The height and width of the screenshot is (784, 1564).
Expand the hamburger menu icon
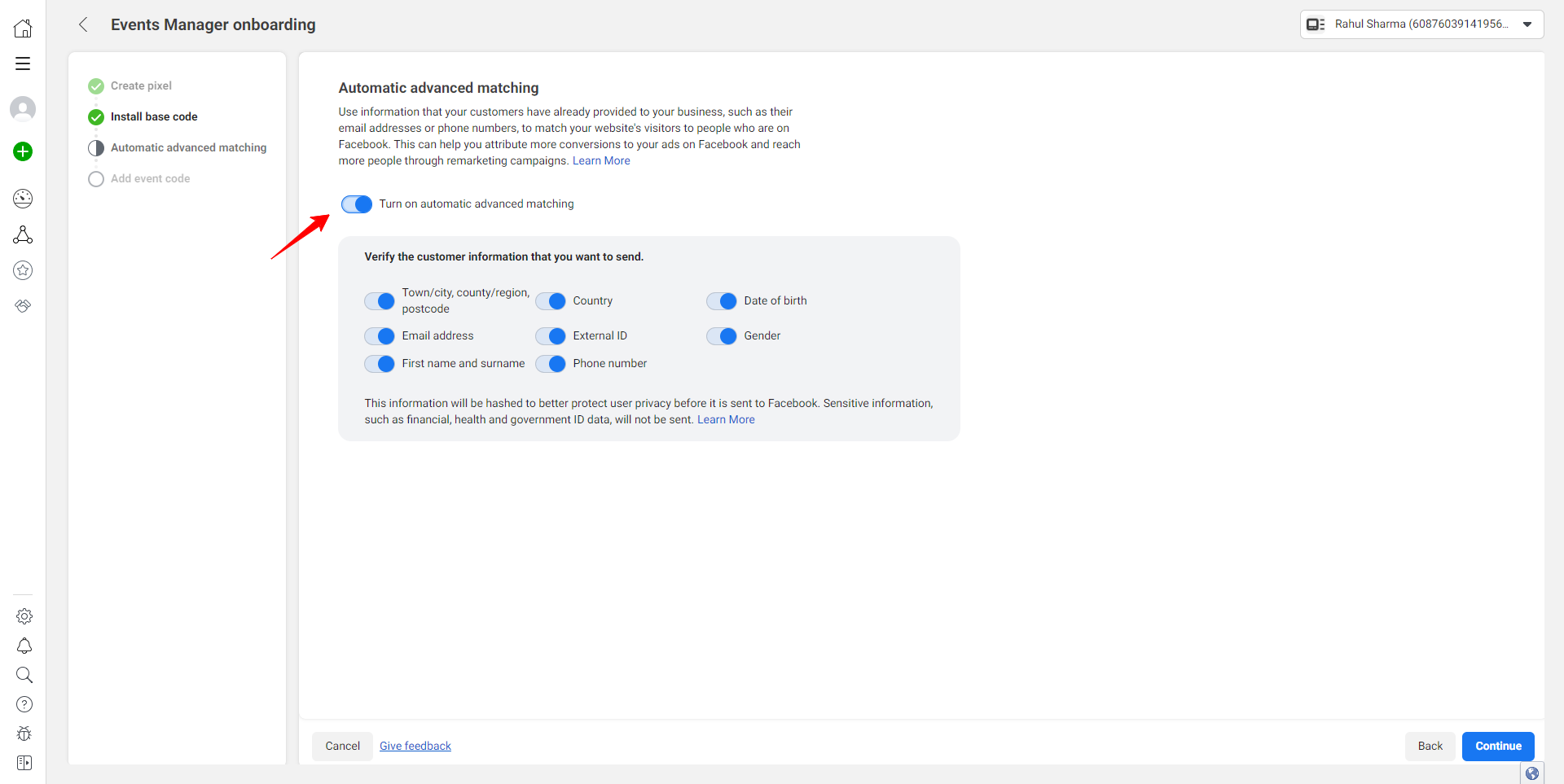pyautogui.click(x=23, y=64)
